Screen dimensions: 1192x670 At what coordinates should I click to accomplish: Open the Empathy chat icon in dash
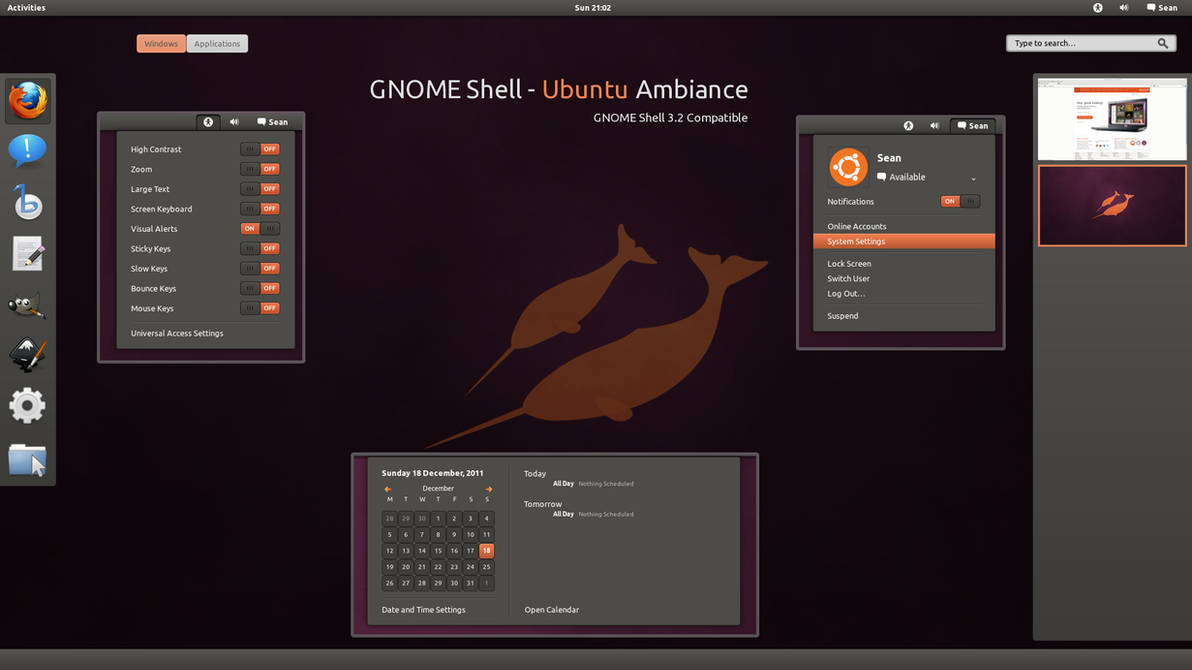(27, 151)
